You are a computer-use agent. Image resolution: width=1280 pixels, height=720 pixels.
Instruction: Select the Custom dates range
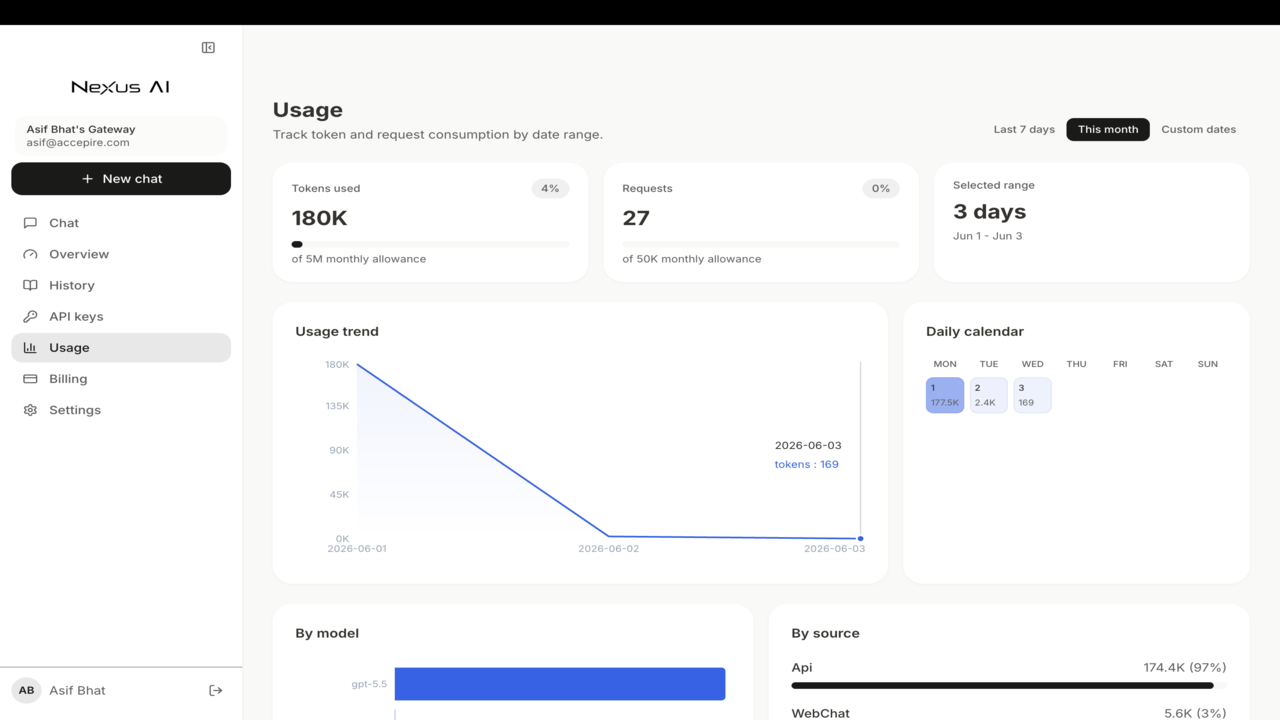coord(1198,129)
